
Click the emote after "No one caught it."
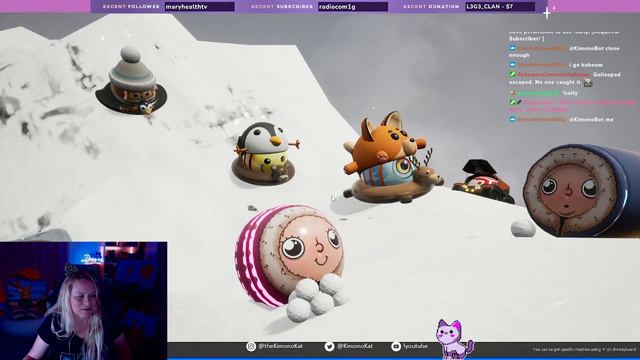click(588, 82)
